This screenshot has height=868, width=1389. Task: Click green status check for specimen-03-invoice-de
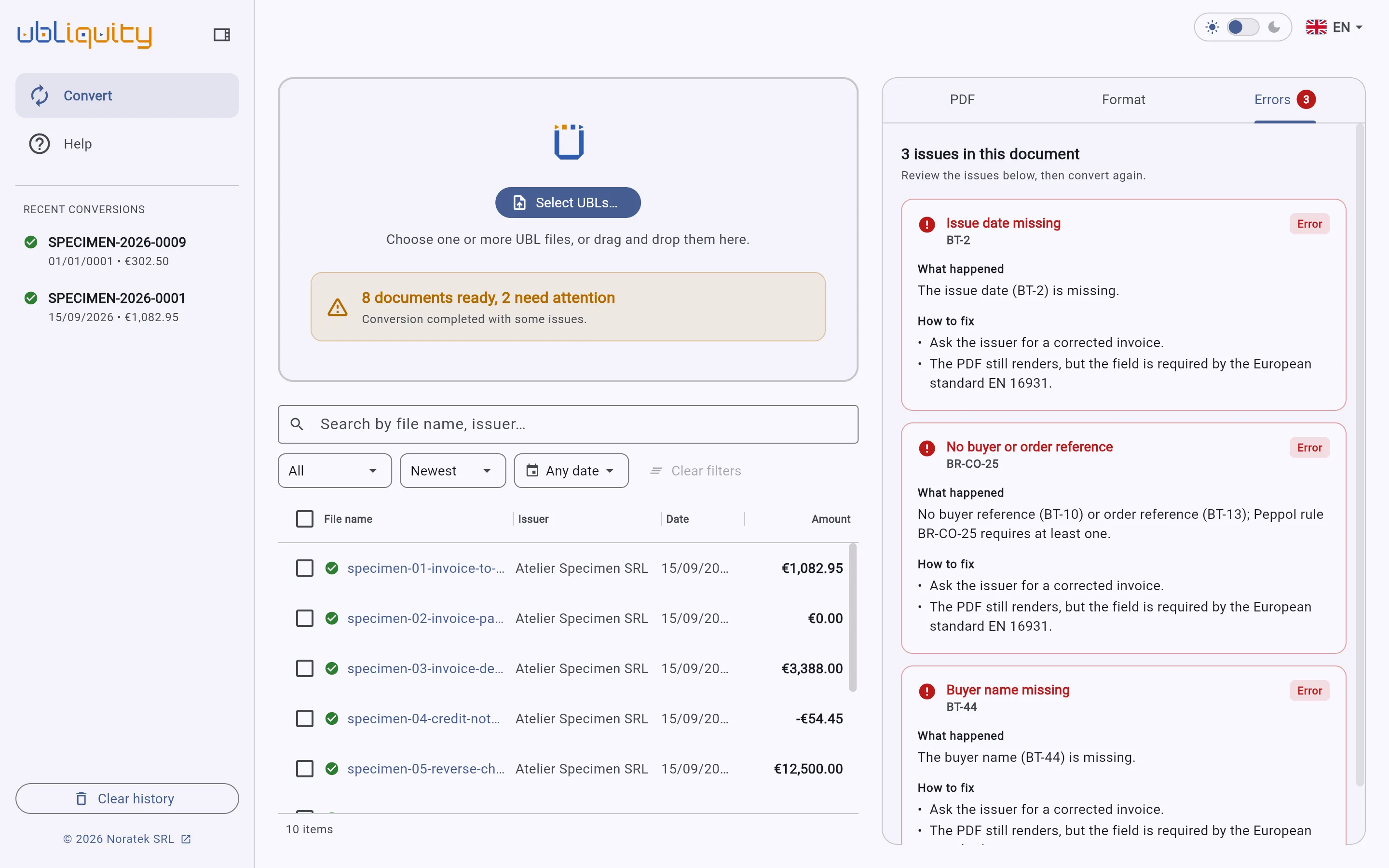[332, 668]
